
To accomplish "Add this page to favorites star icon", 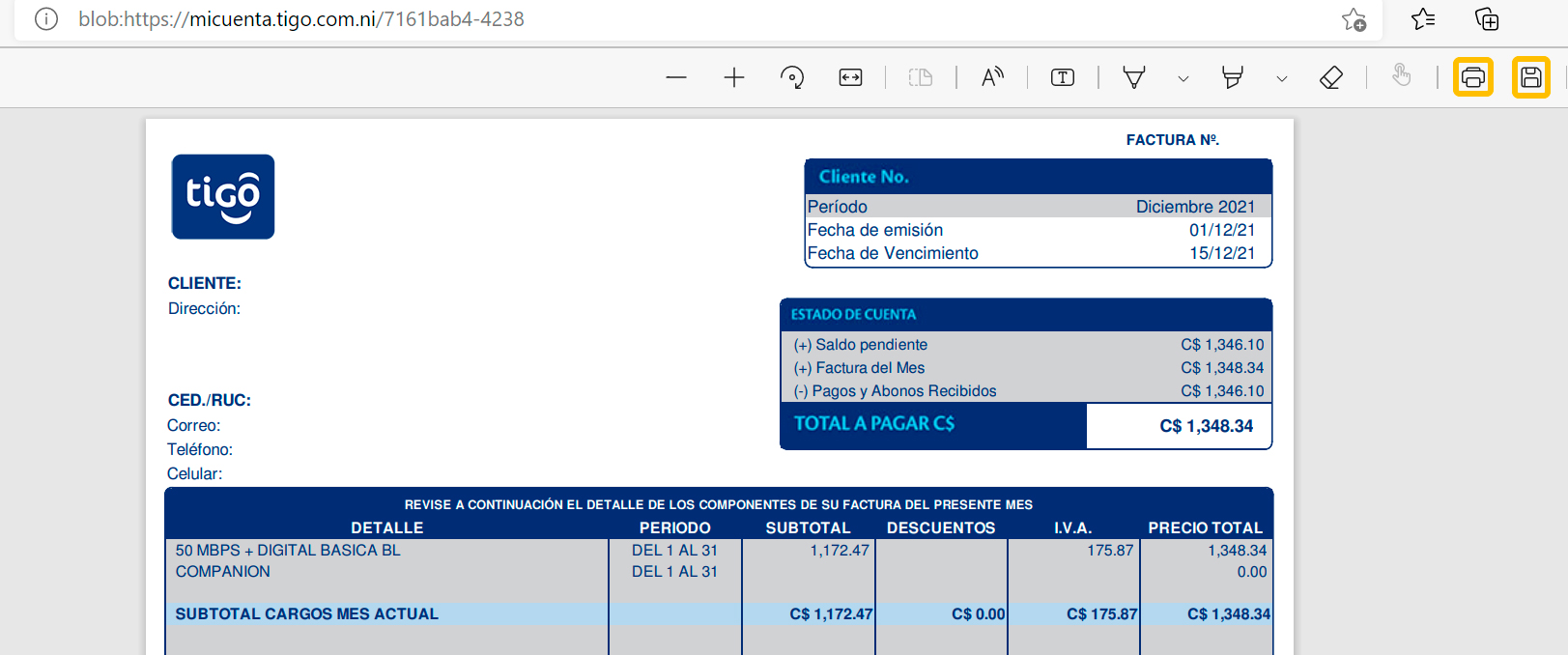I will coord(1354,19).
